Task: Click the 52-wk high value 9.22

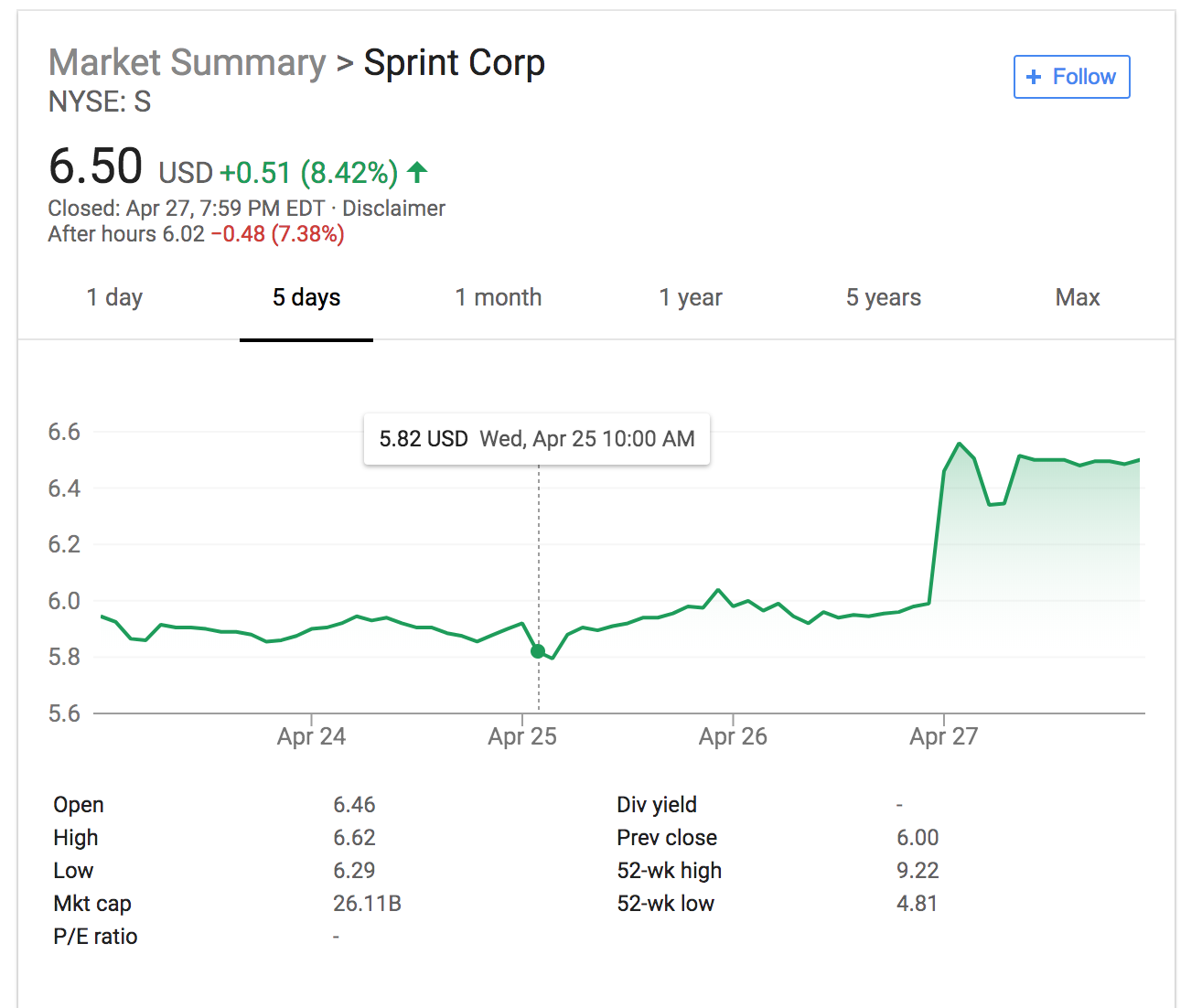Action: click(918, 871)
